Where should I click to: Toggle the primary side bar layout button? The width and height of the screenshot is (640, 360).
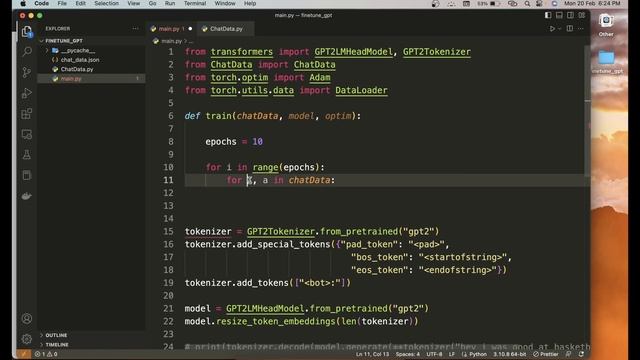tap(548, 15)
